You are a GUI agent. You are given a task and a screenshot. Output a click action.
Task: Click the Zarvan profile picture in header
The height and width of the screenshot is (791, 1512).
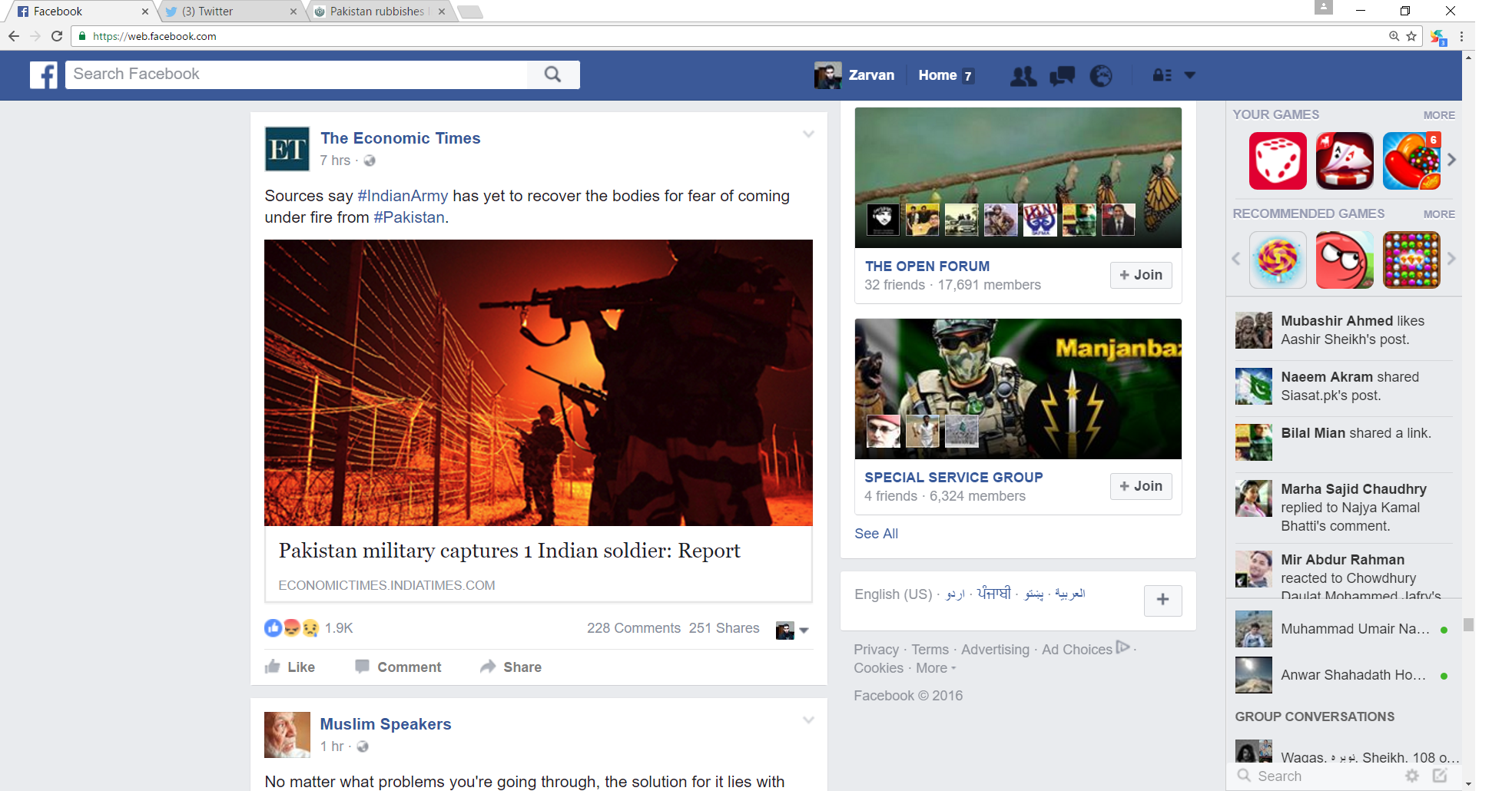click(827, 75)
